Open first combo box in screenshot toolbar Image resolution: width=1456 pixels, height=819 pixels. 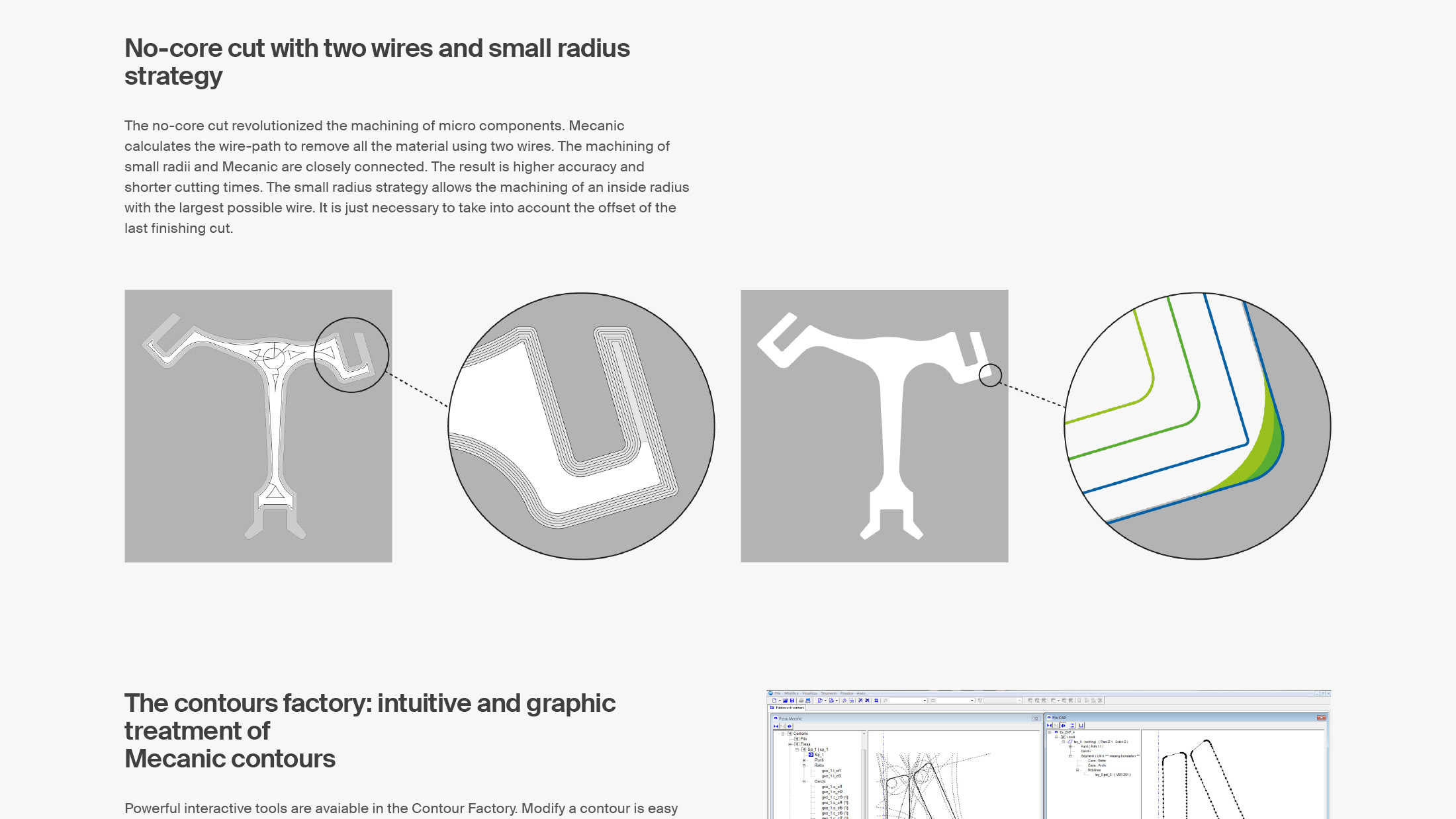[x=908, y=701]
